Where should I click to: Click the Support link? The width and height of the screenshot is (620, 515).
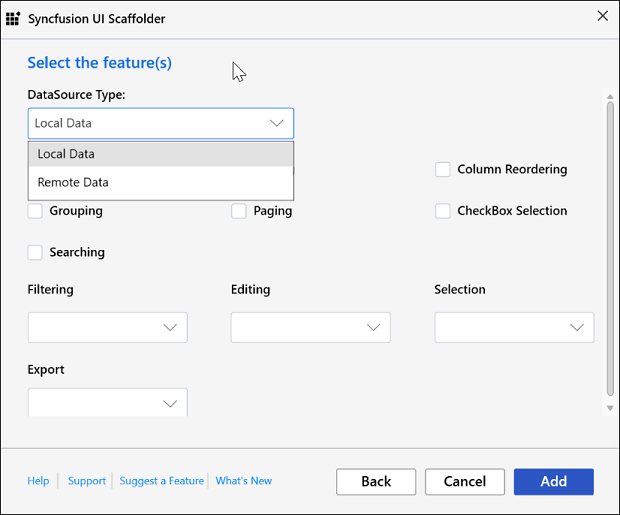click(x=87, y=481)
